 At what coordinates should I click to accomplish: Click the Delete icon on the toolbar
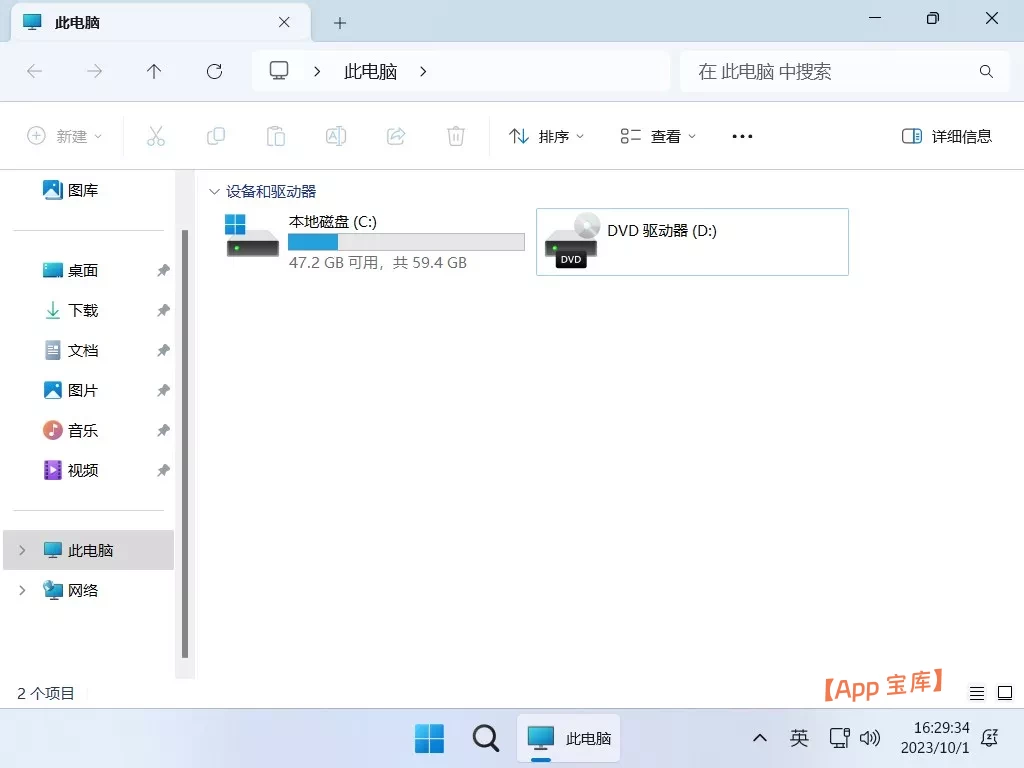click(x=455, y=136)
